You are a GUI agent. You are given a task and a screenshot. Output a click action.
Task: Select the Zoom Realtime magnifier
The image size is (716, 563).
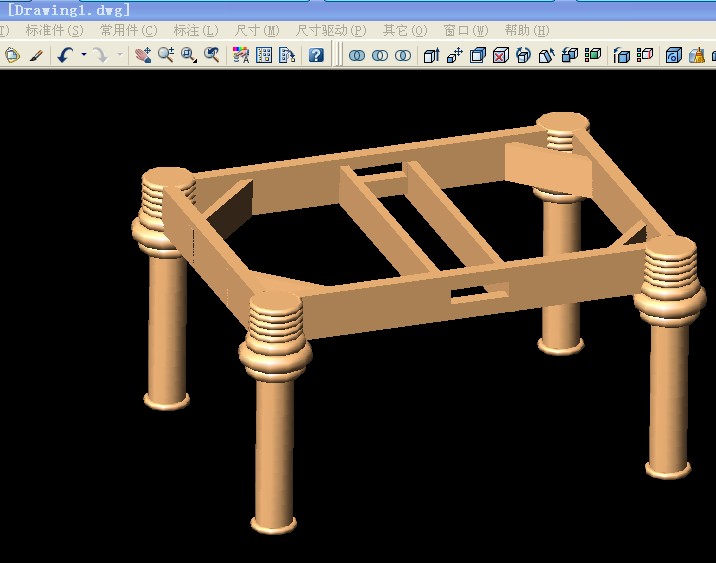[166, 55]
